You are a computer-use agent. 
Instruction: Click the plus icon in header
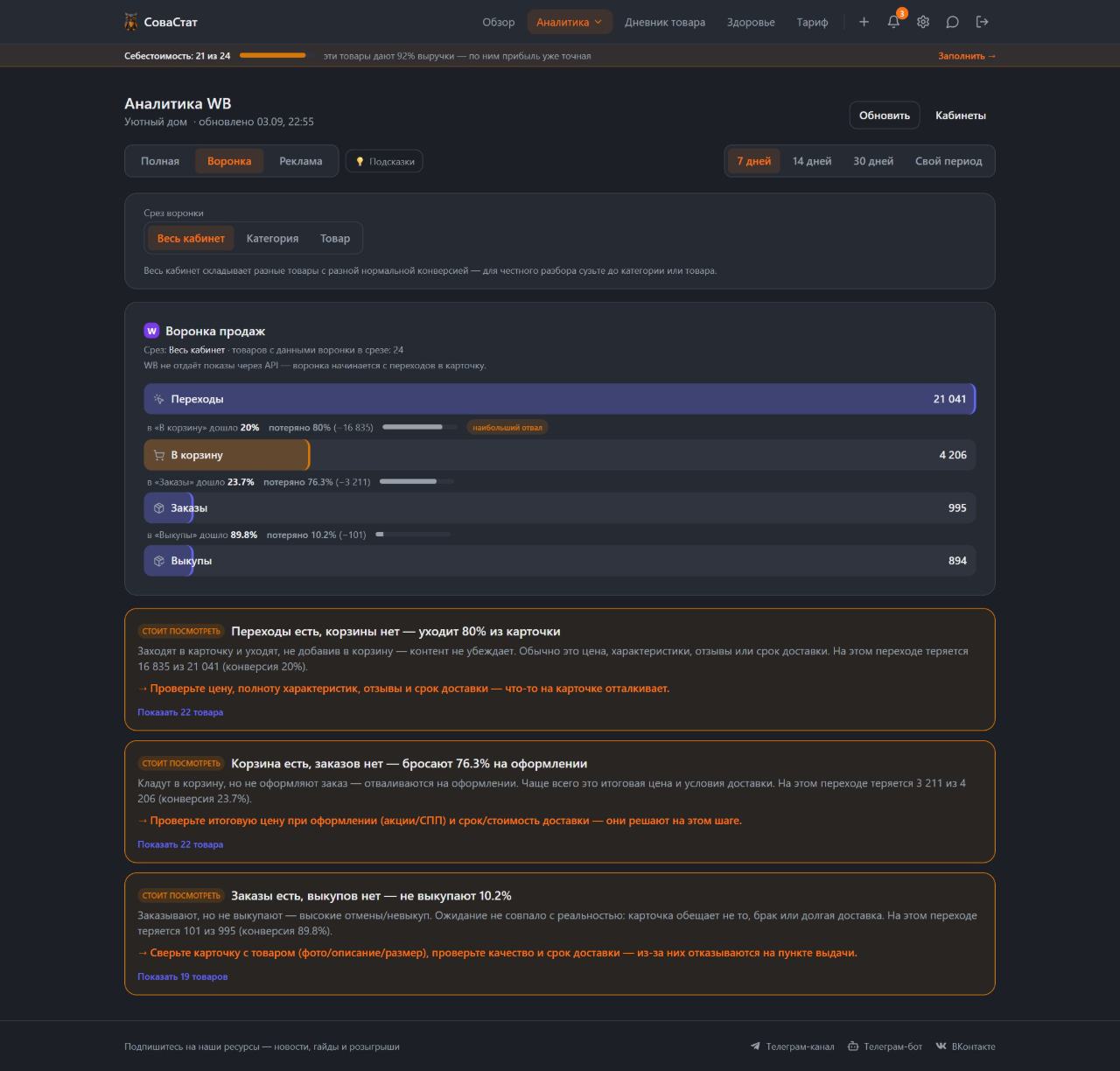tap(864, 22)
